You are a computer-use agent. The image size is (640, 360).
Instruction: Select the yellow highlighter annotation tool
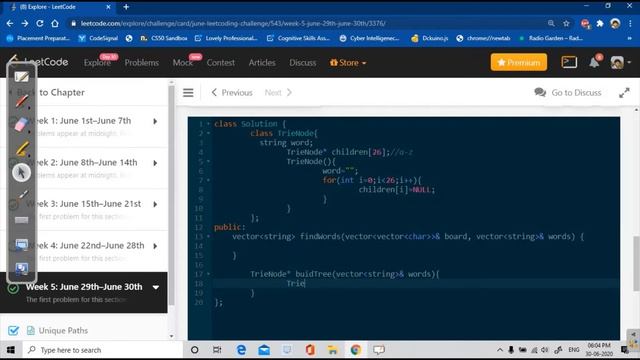click(22, 148)
